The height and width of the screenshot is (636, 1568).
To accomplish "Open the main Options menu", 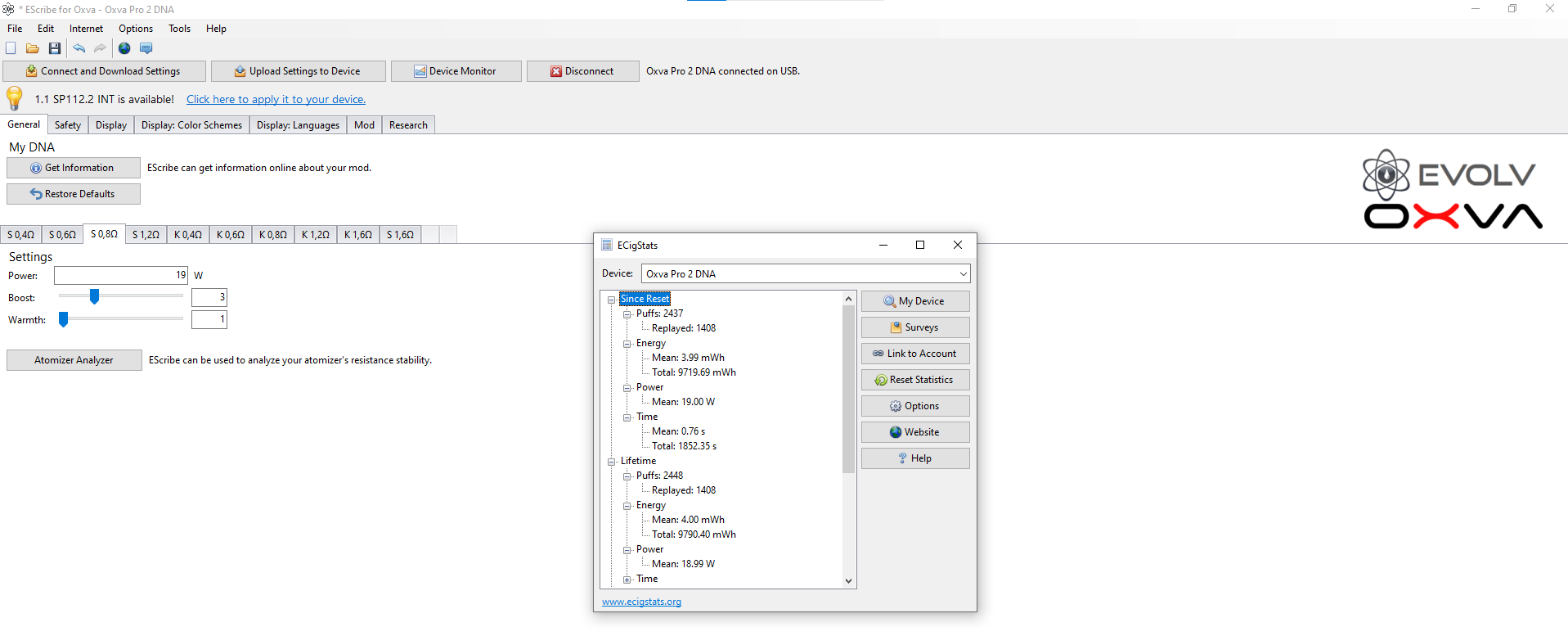I will click(x=136, y=29).
